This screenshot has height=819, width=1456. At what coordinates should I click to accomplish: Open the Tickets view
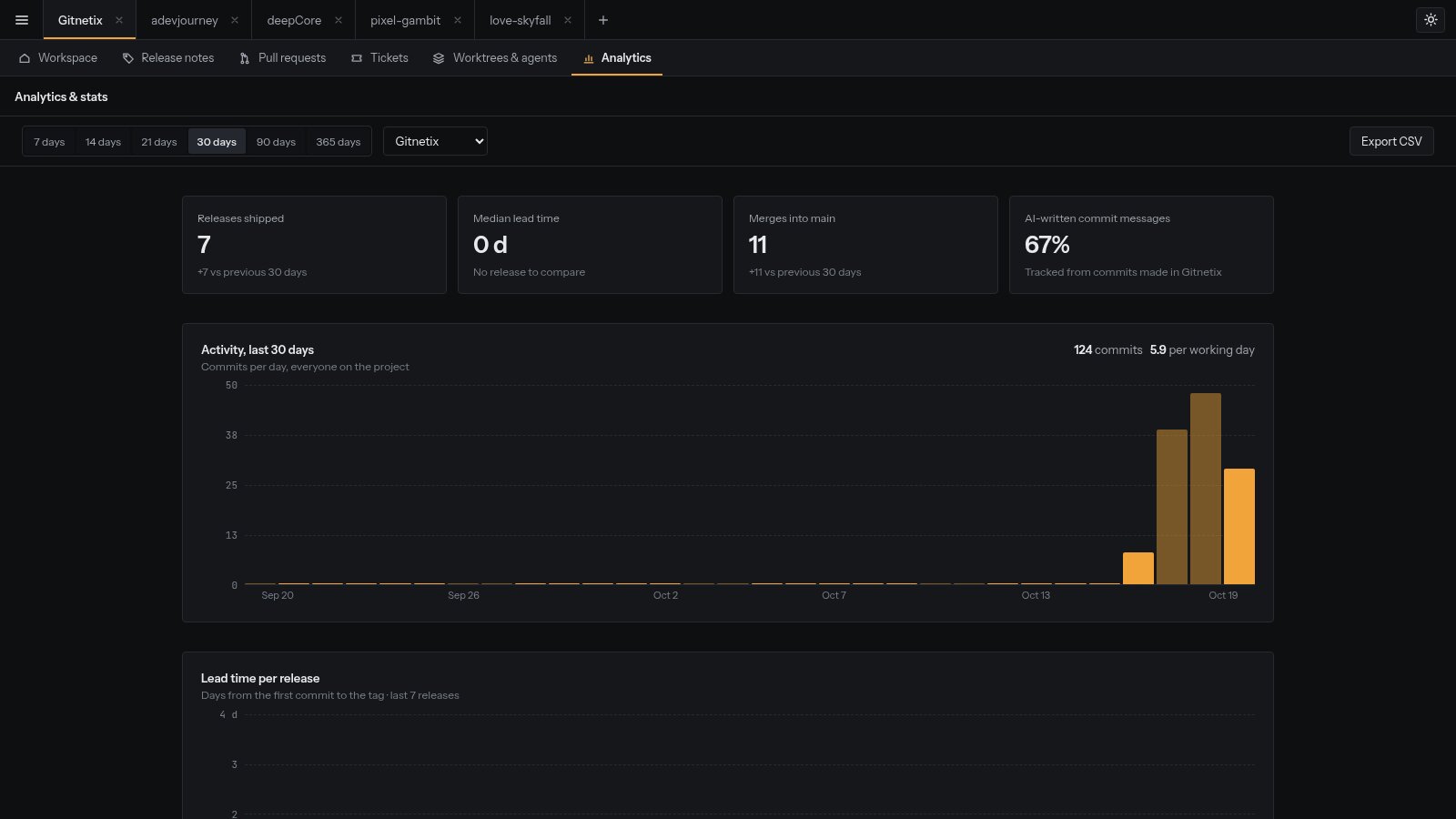pos(379,58)
